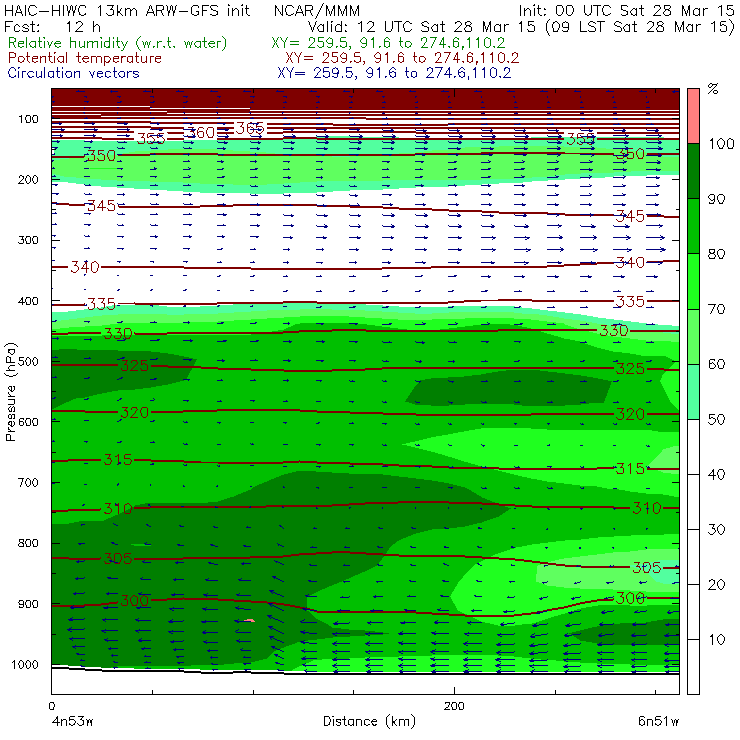Screen dimensions: 740x740
Task: Click the colorbar "10" tick label
Action: coord(716,640)
